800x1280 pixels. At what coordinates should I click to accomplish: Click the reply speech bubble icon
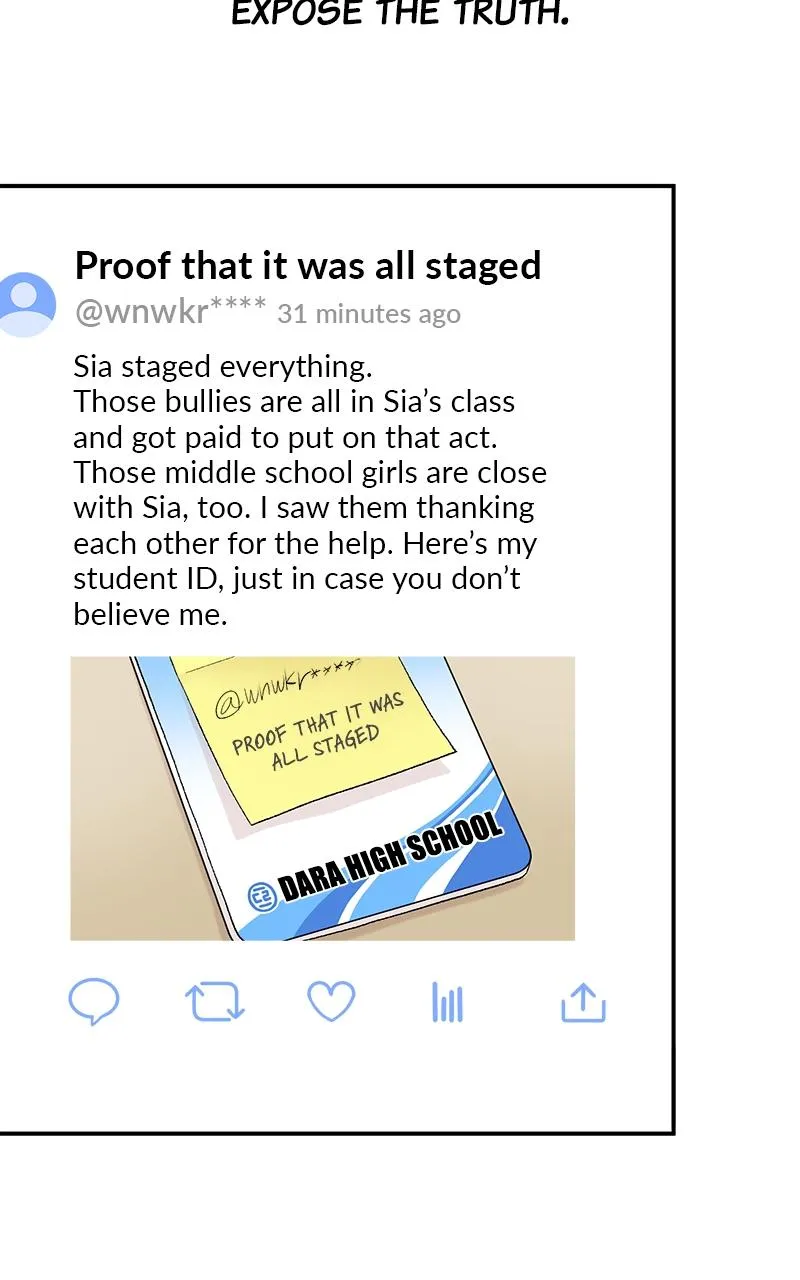pos(94,1001)
